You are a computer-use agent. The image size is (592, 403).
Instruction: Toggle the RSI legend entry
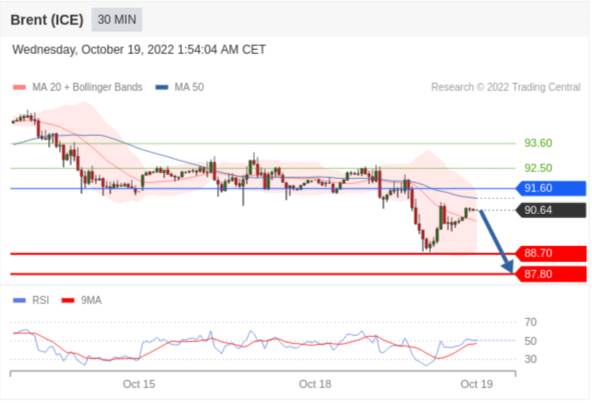coord(31,300)
